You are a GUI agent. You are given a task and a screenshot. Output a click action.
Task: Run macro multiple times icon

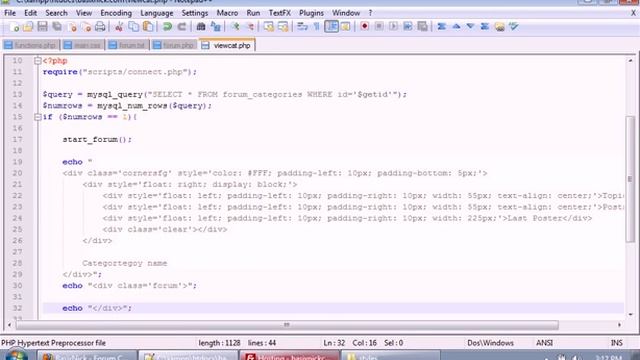[407, 27]
